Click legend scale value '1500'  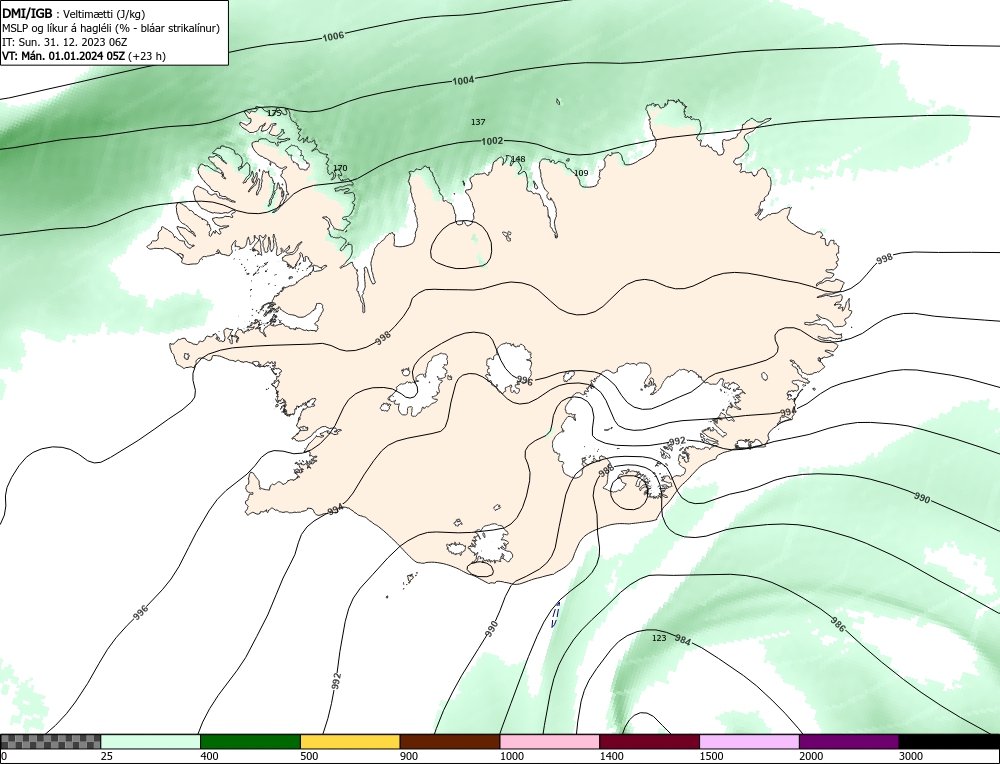(711, 756)
